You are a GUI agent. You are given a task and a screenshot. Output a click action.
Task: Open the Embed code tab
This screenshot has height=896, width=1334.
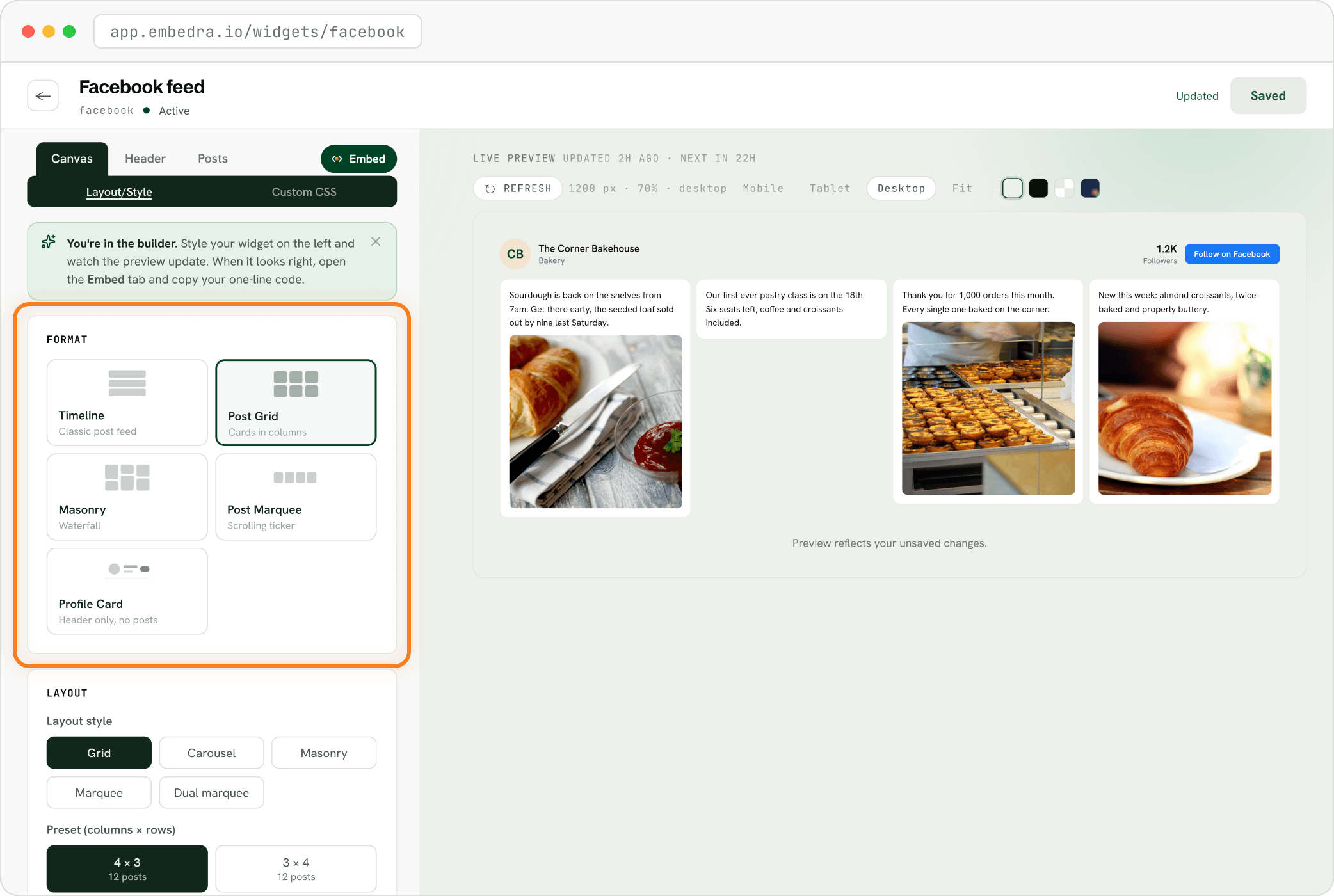[358, 159]
